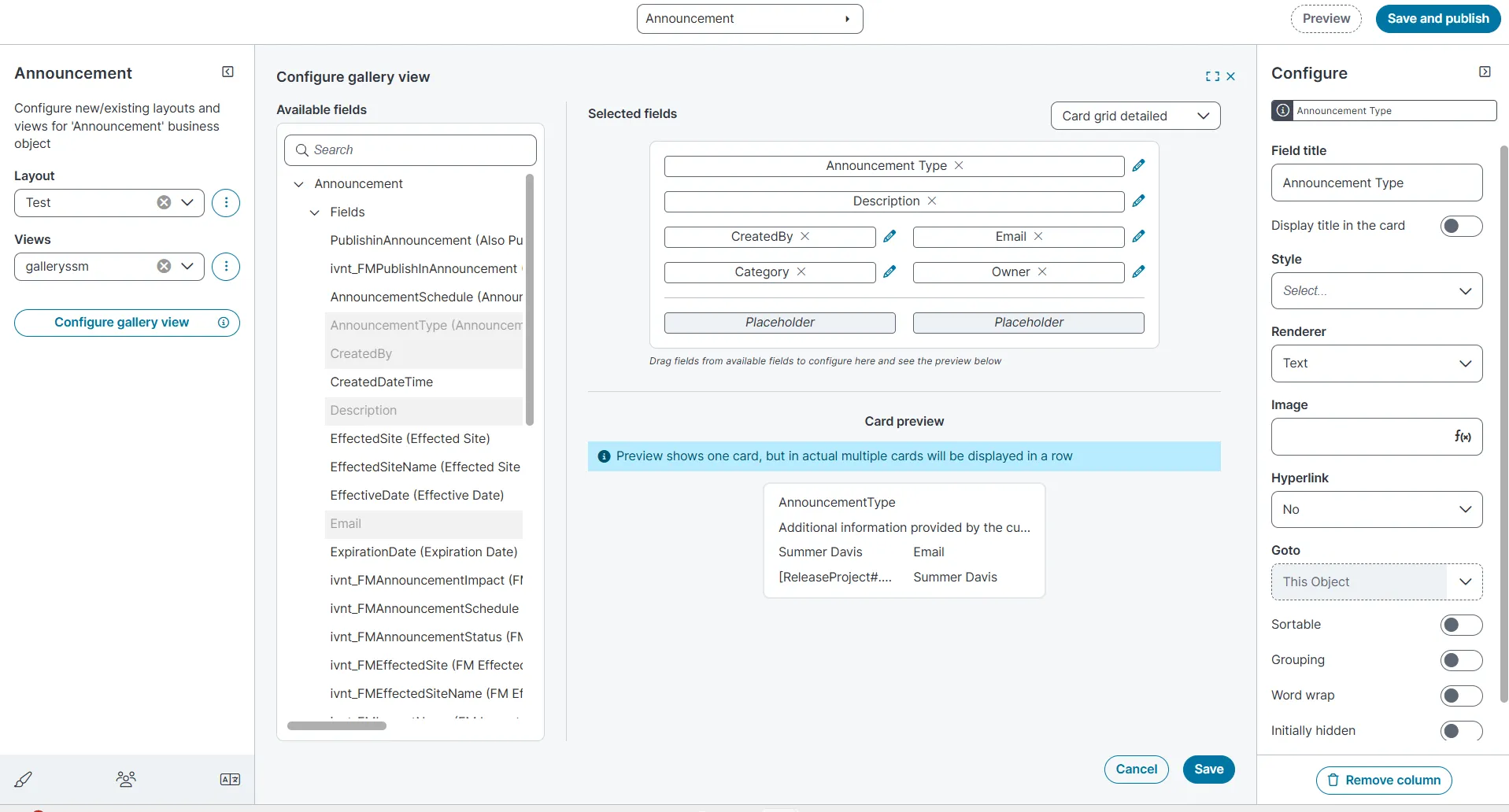Remove Owner from selected fields
The image size is (1509, 812).
pos(1042,271)
